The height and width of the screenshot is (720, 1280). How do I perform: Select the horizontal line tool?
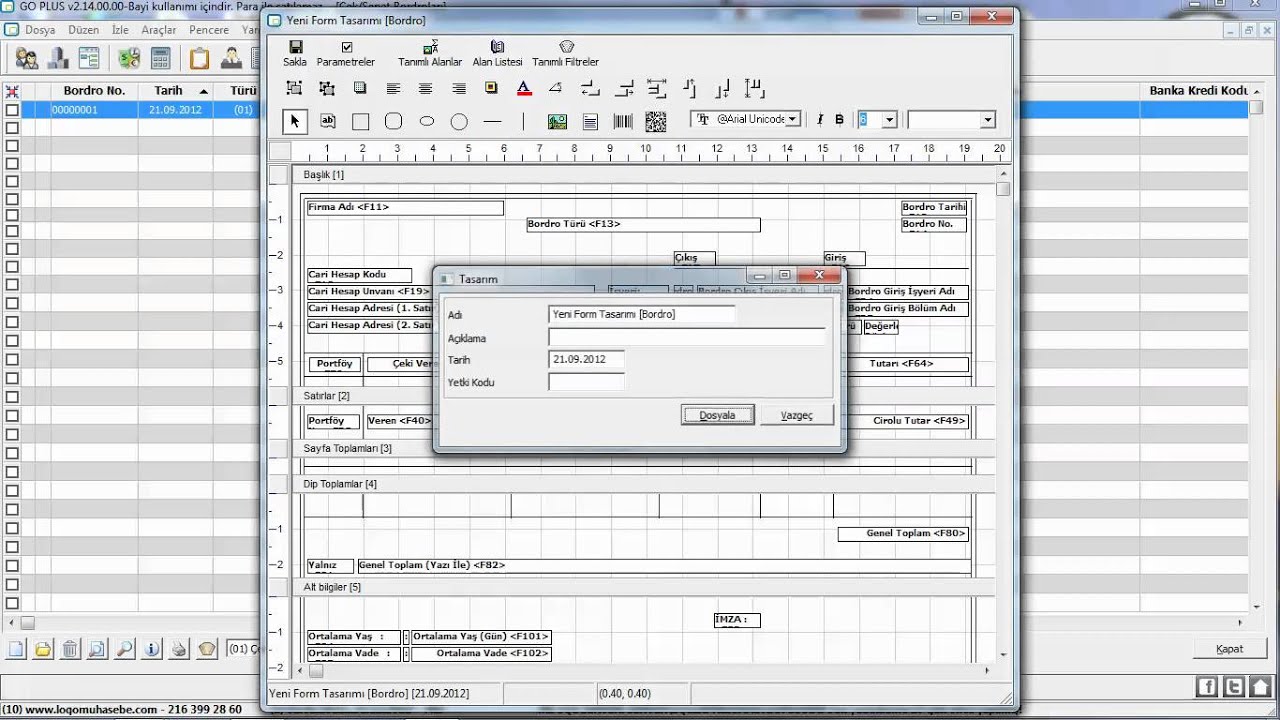[492, 121]
